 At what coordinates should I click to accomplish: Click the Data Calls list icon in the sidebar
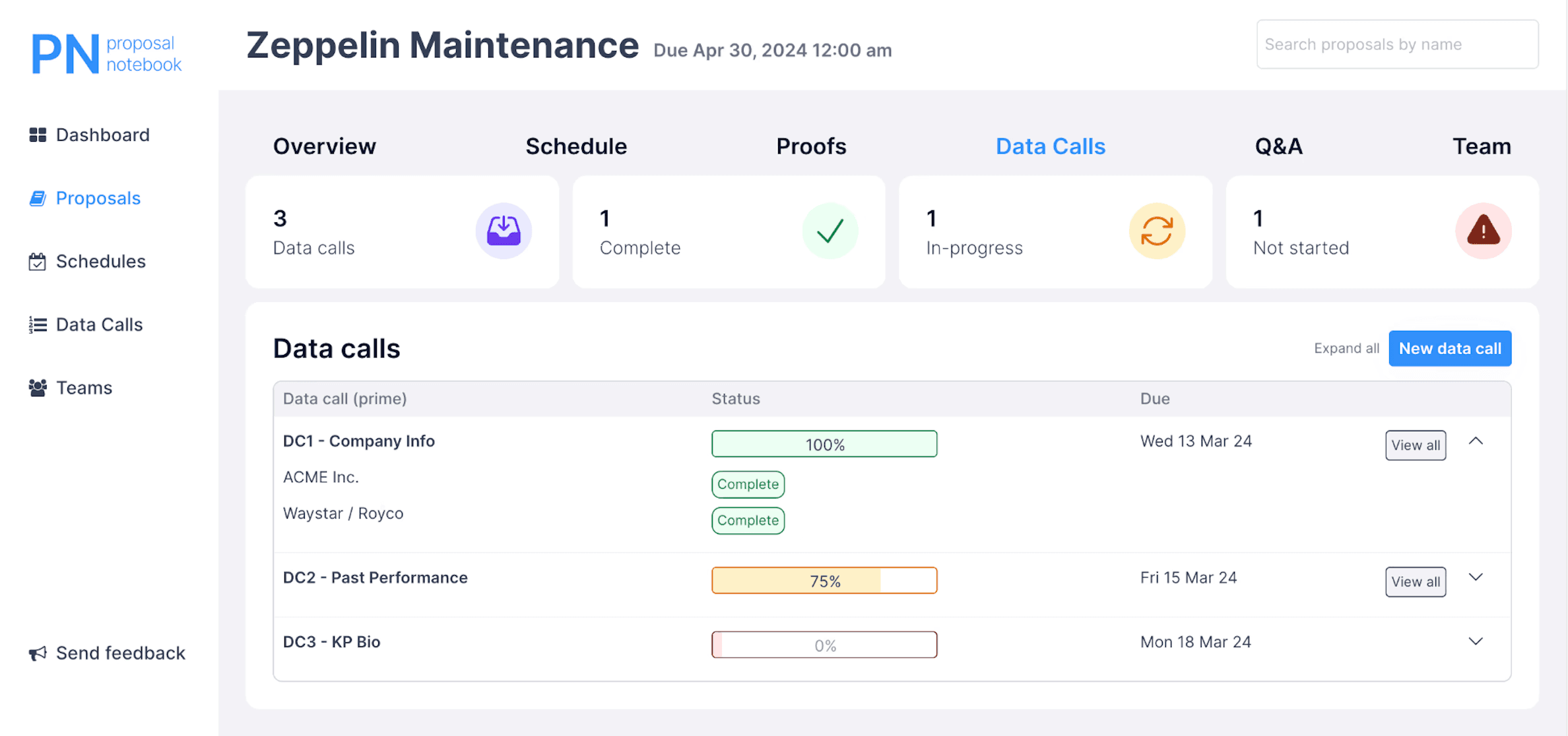(38, 324)
